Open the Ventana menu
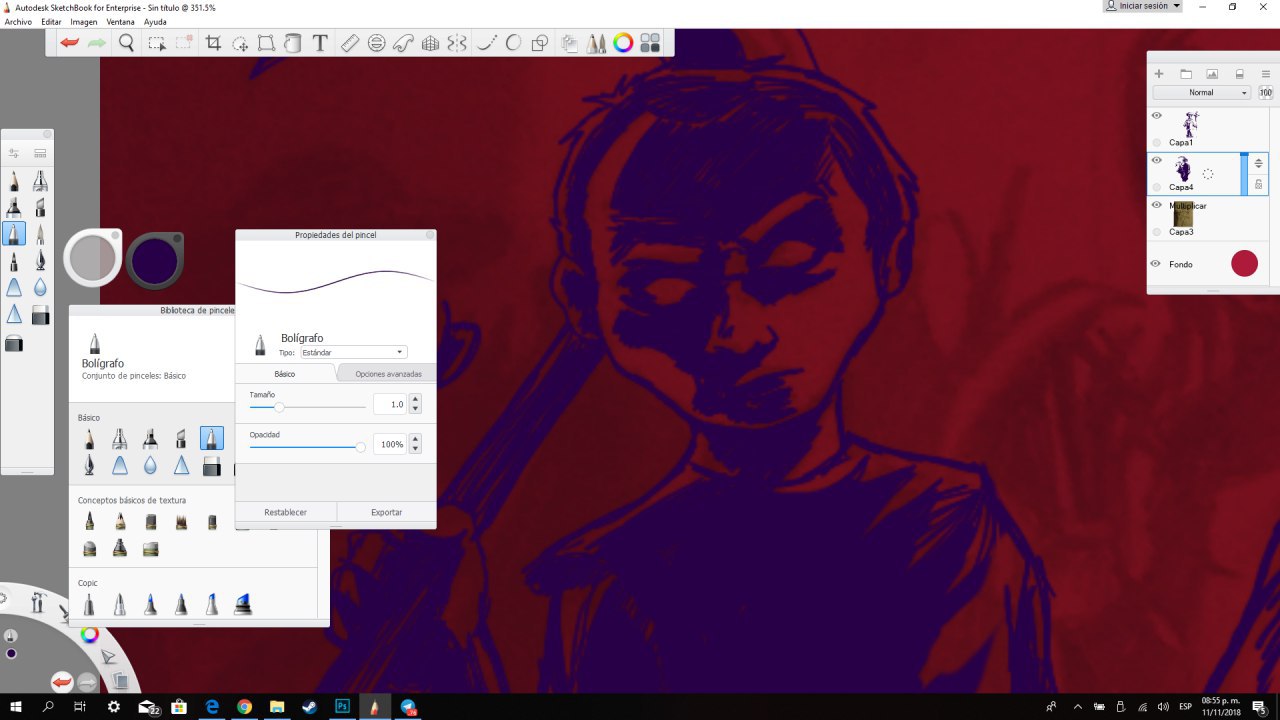The image size is (1280, 720). tap(120, 21)
